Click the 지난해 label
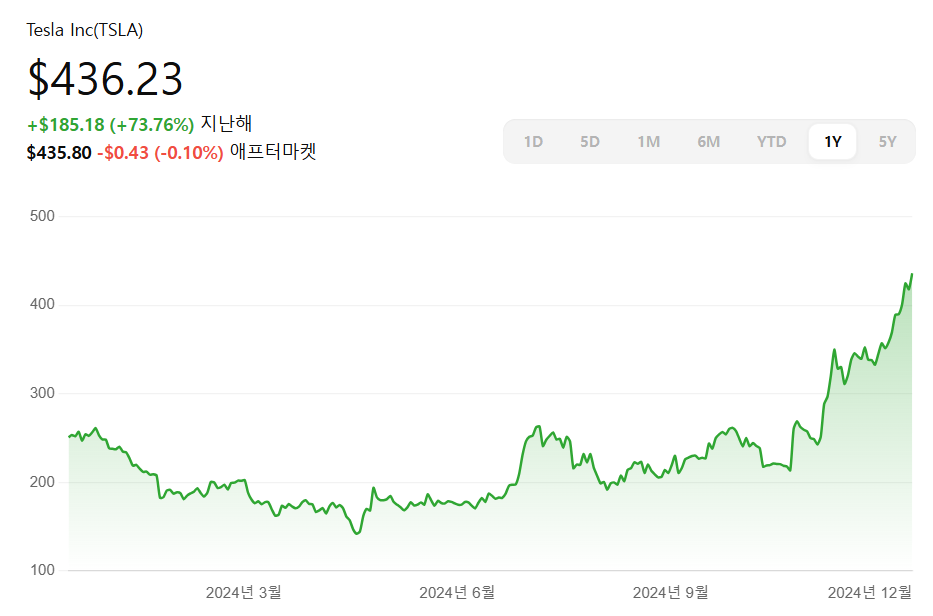The height and width of the screenshot is (616, 933). (227, 124)
